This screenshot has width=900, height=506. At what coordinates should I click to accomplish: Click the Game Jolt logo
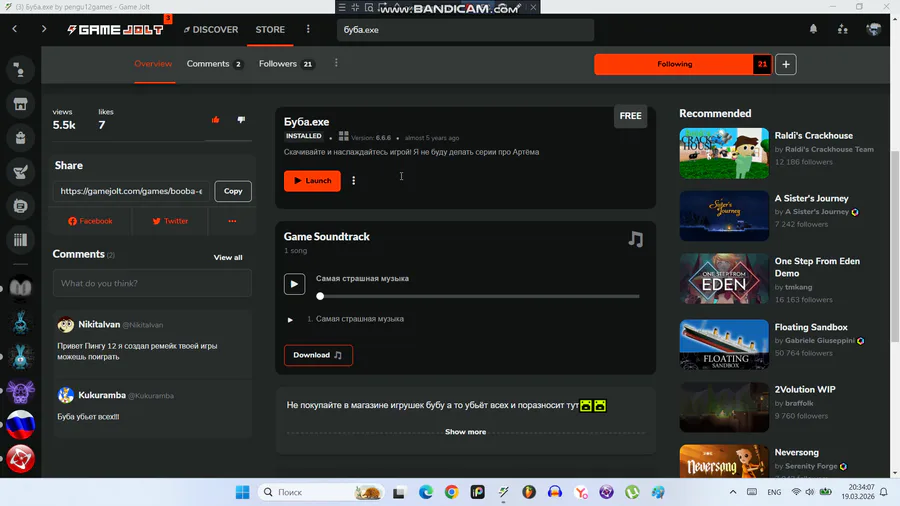tap(115, 29)
